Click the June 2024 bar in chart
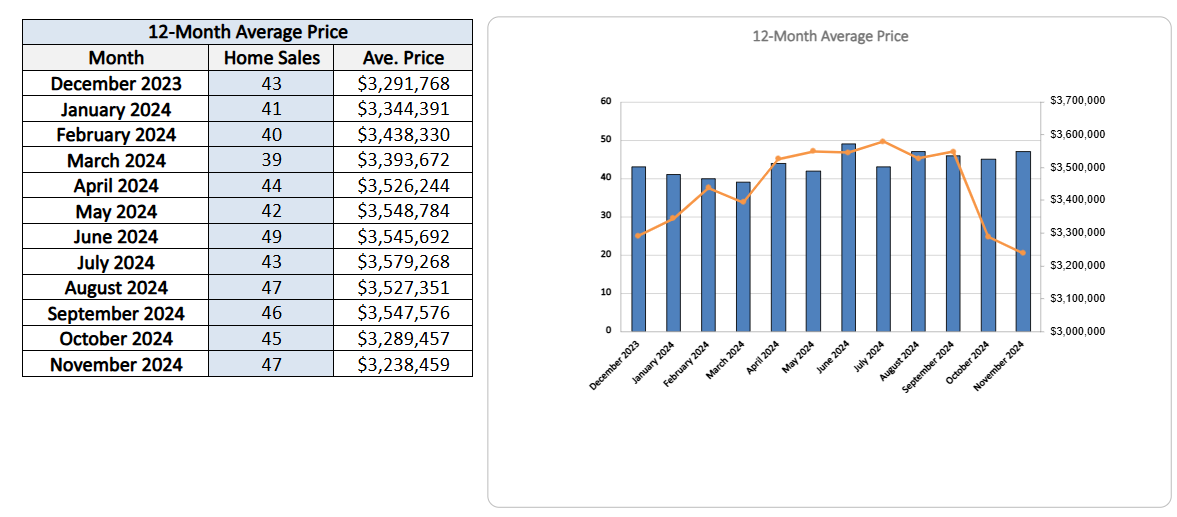 click(x=848, y=237)
